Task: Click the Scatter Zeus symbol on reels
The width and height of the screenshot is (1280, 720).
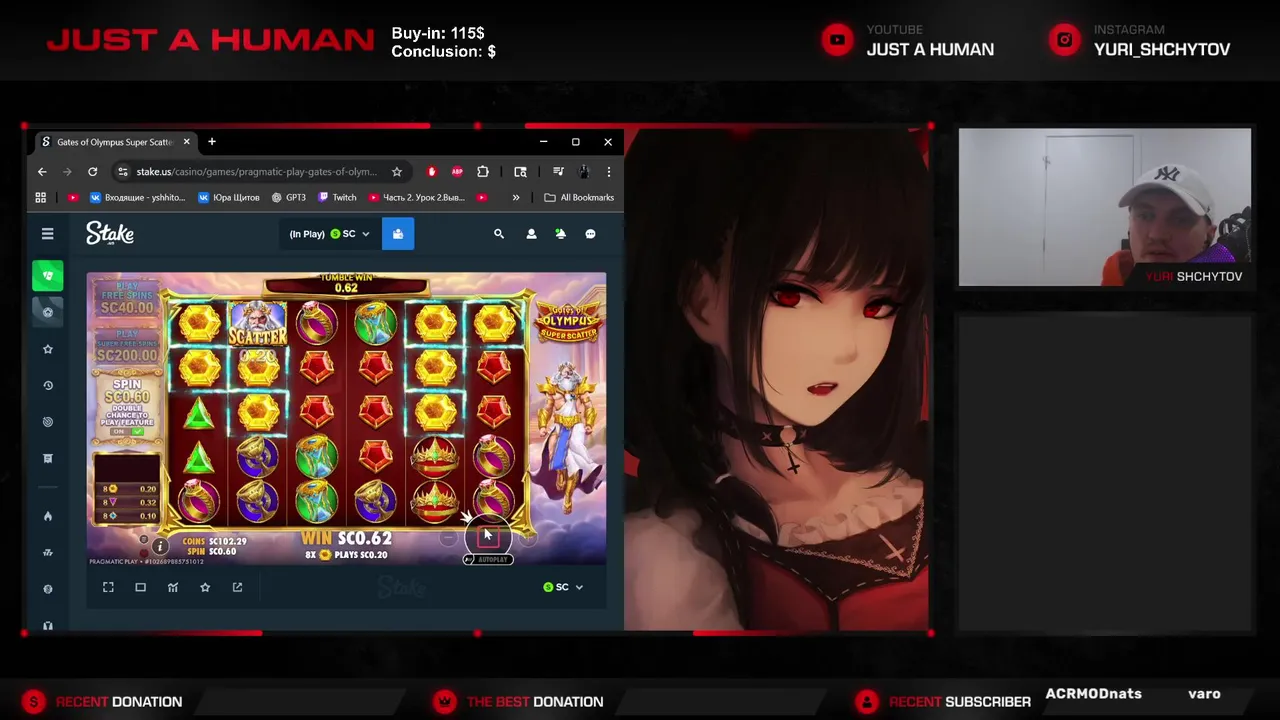Action: pyautogui.click(x=258, y=323)
